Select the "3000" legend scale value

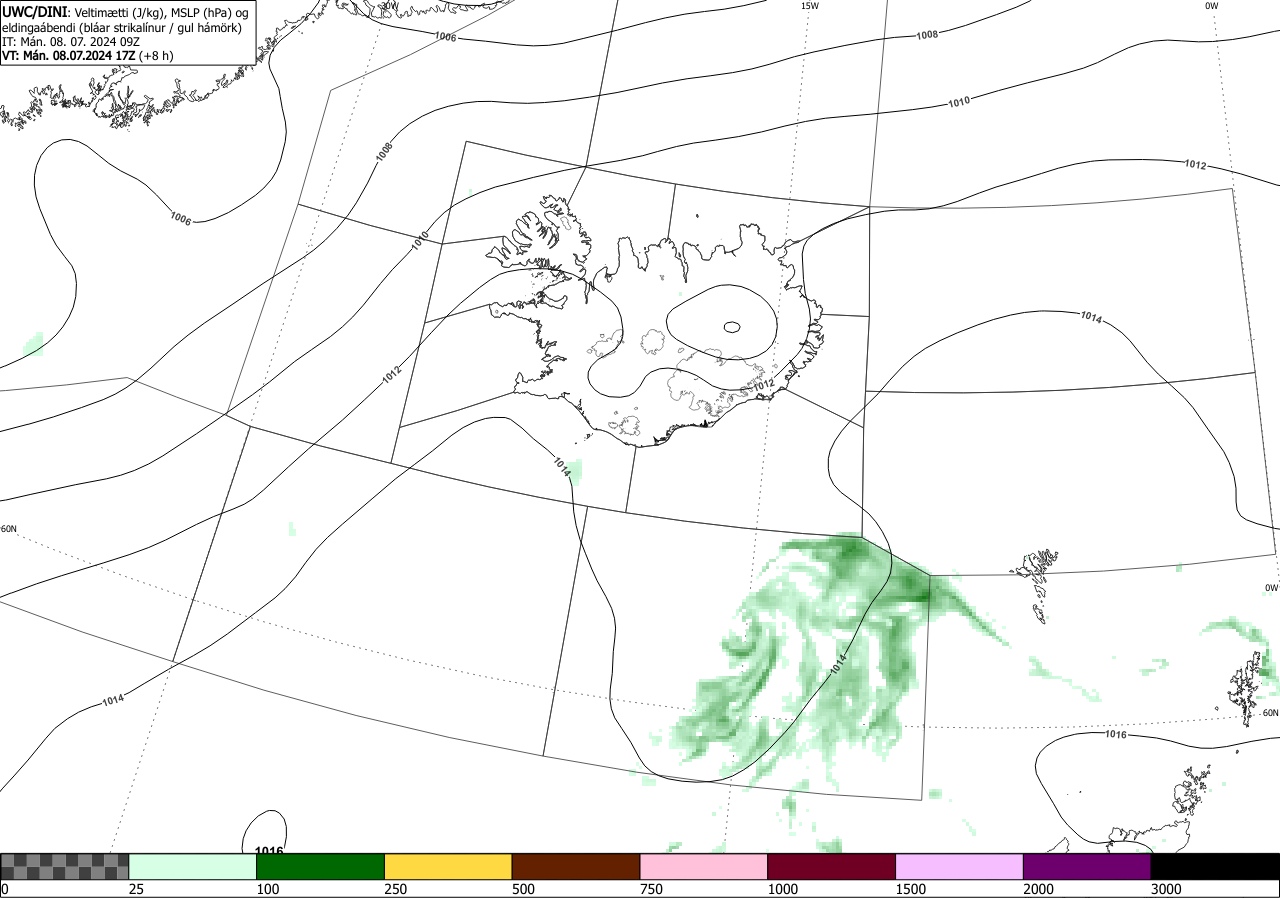click(1167, 889)
